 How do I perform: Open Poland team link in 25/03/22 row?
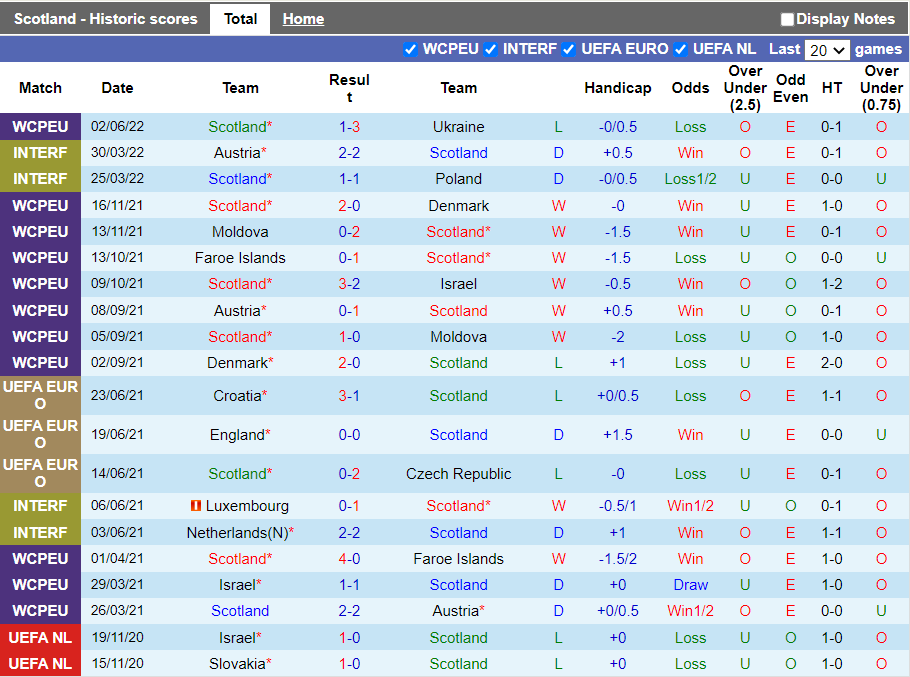pos(458,179)
